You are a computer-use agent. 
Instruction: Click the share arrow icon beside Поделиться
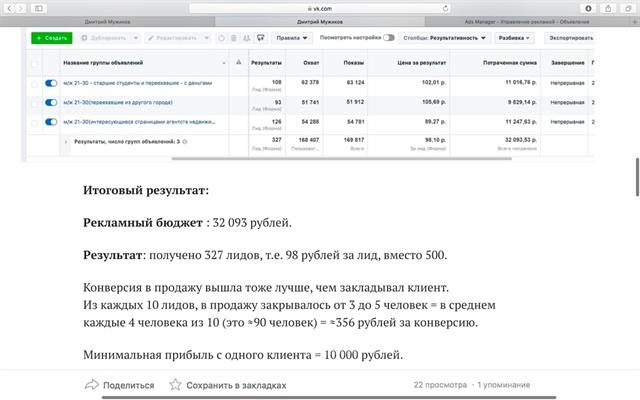[x=91, y=384]
